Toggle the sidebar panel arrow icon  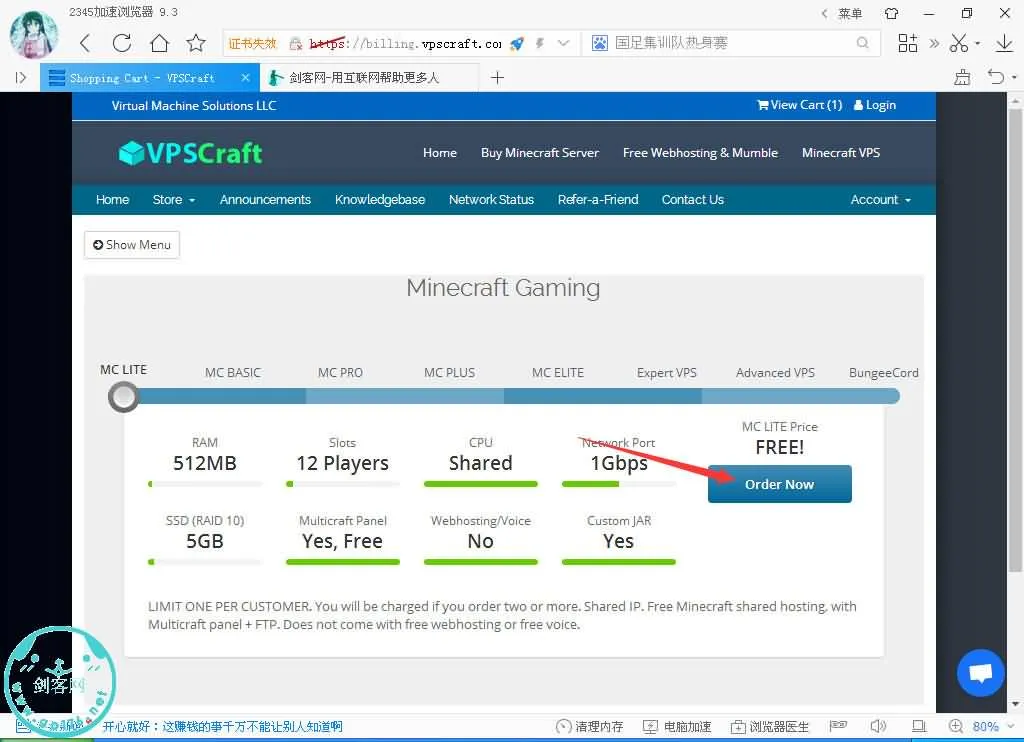pos(21,78)
